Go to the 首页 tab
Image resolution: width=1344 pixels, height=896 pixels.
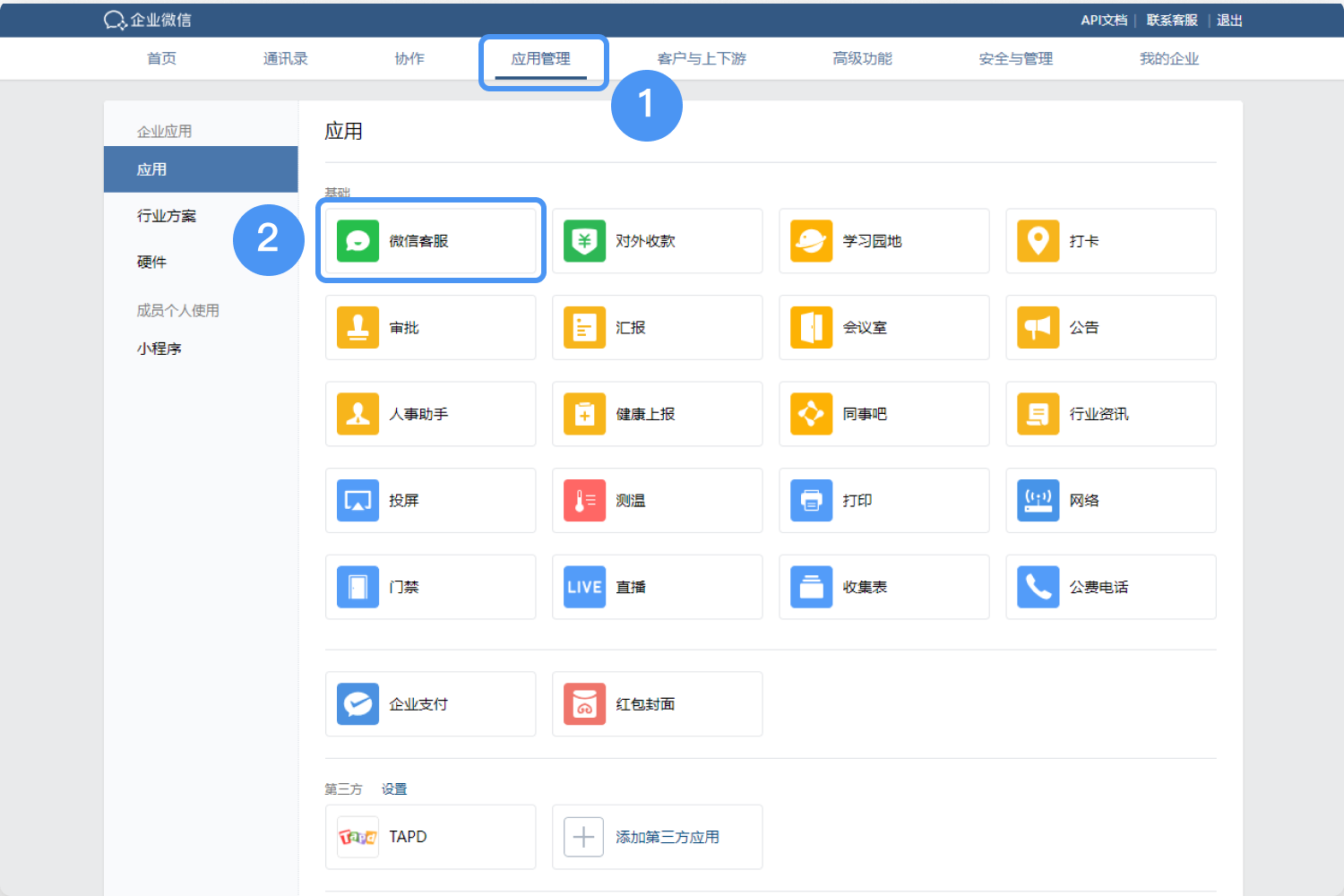pos(162,58)
